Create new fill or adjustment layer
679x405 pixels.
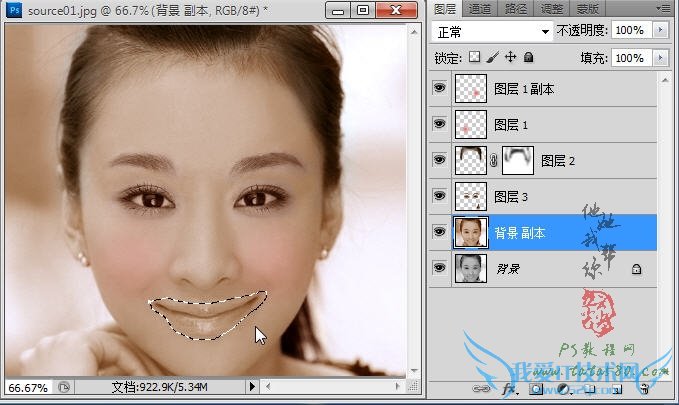click(x=563, y=389)
